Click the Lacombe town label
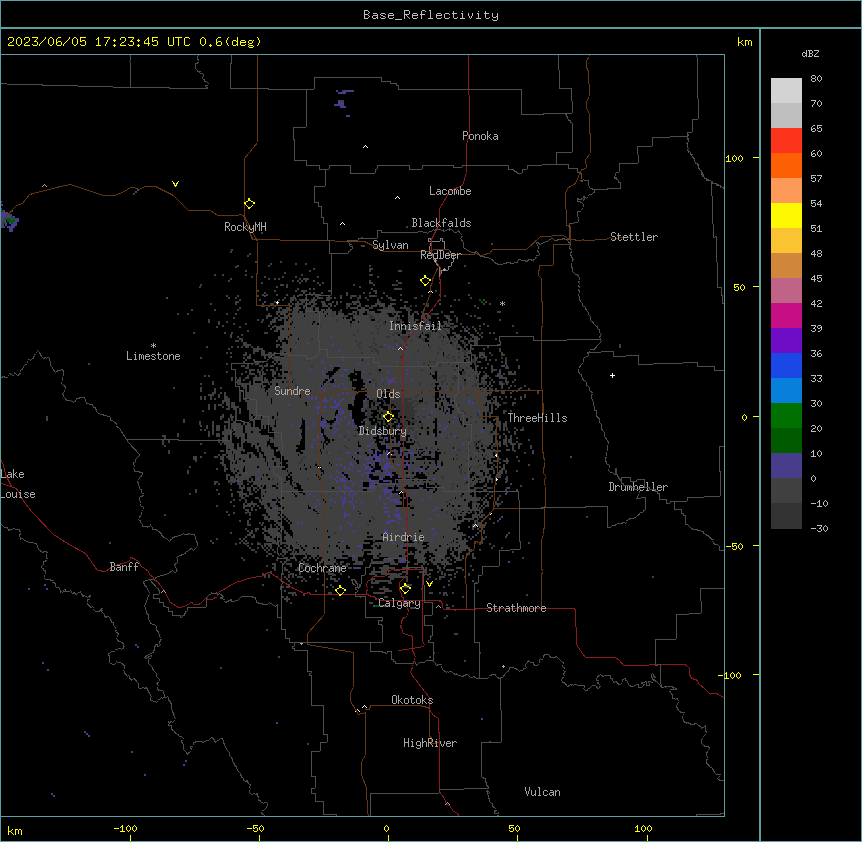This screenshot has height=842, width=862. pos(450,191)
